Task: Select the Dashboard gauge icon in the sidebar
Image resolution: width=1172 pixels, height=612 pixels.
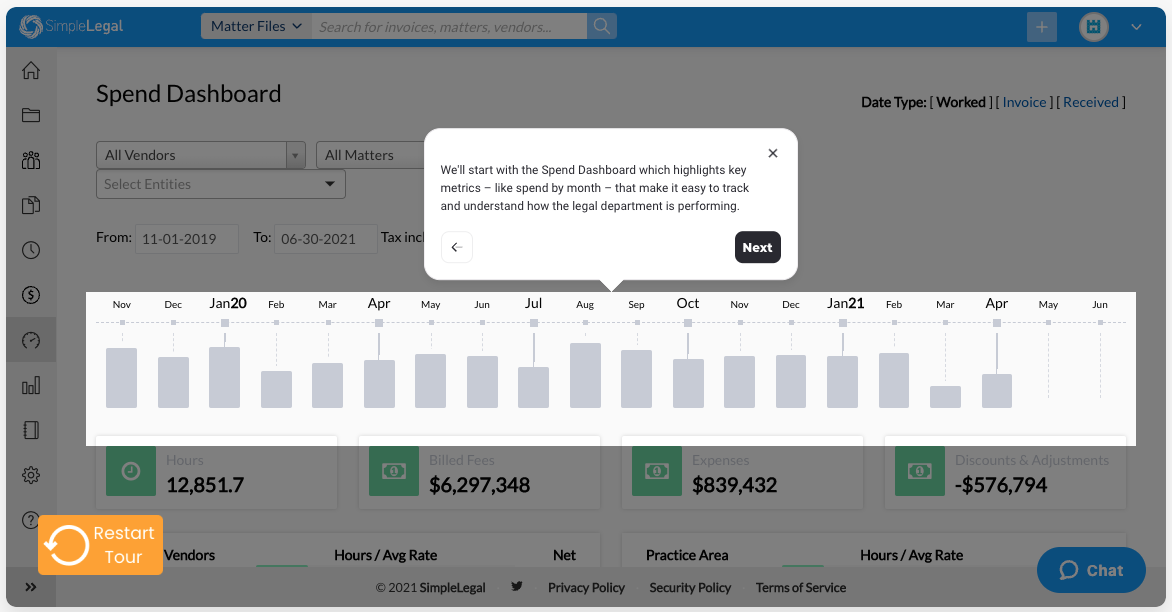Action: coord(30,340)
